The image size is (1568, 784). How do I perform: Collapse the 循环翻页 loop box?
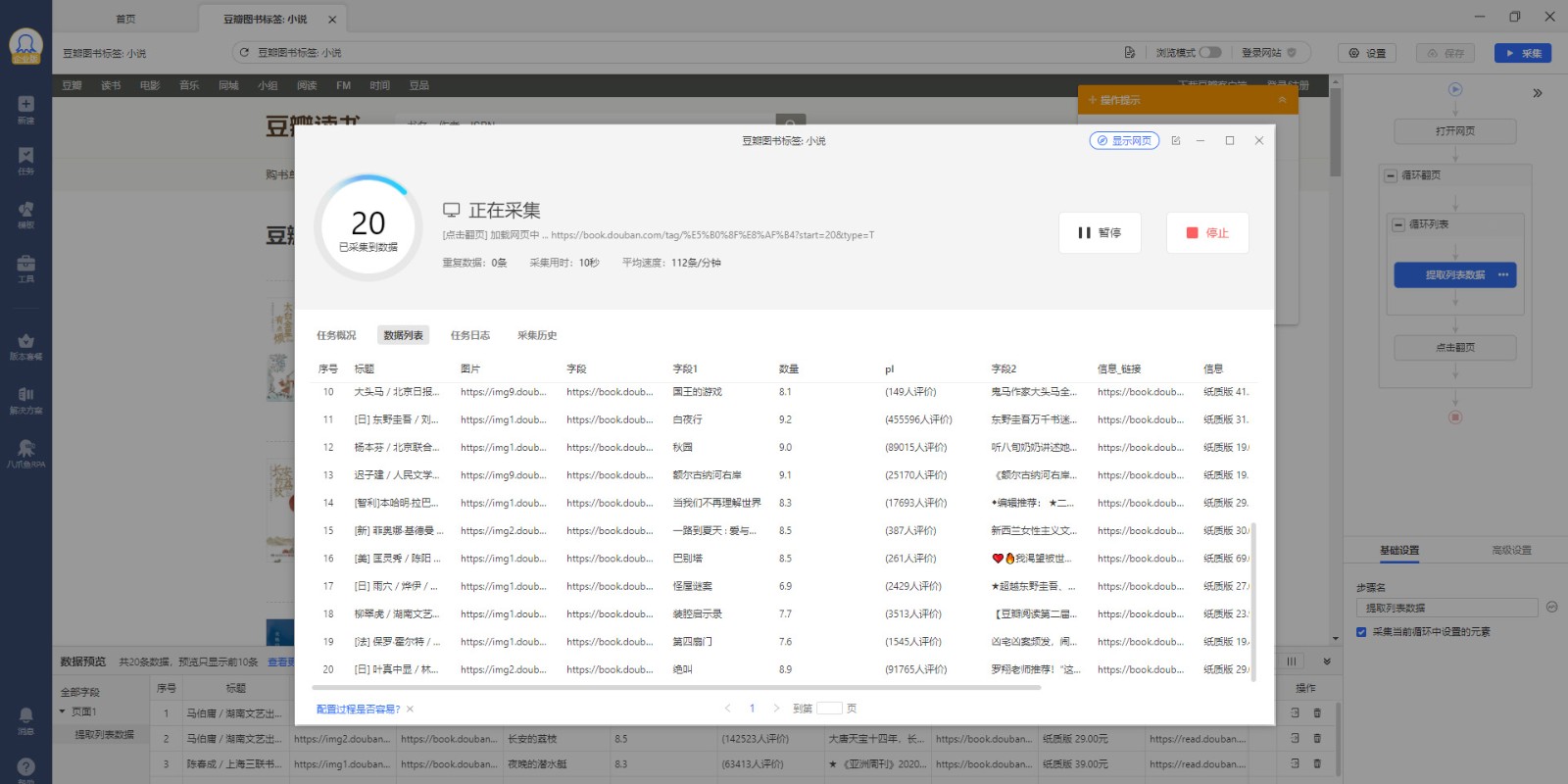[1391, 175]
